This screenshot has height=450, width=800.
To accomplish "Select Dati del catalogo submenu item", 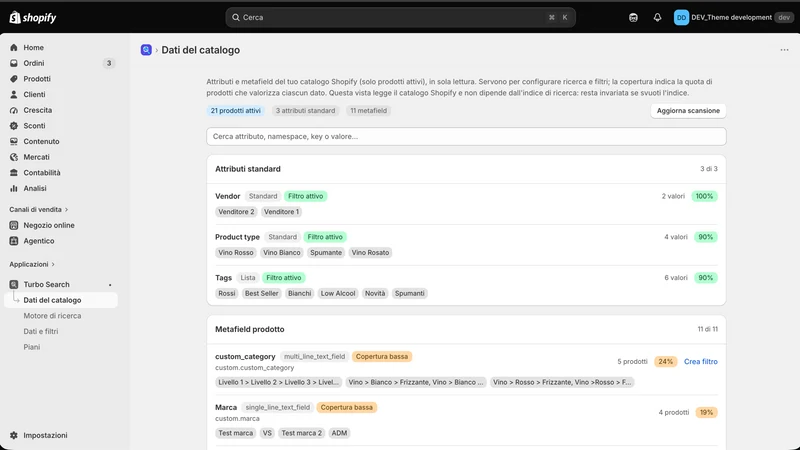I will coord(61,300).
